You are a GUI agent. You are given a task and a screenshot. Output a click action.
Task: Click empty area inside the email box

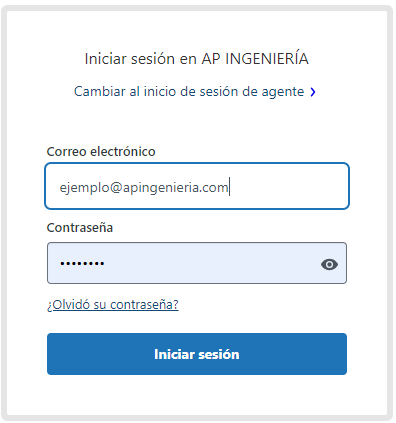pyautogui.click(x=288, y=186)
